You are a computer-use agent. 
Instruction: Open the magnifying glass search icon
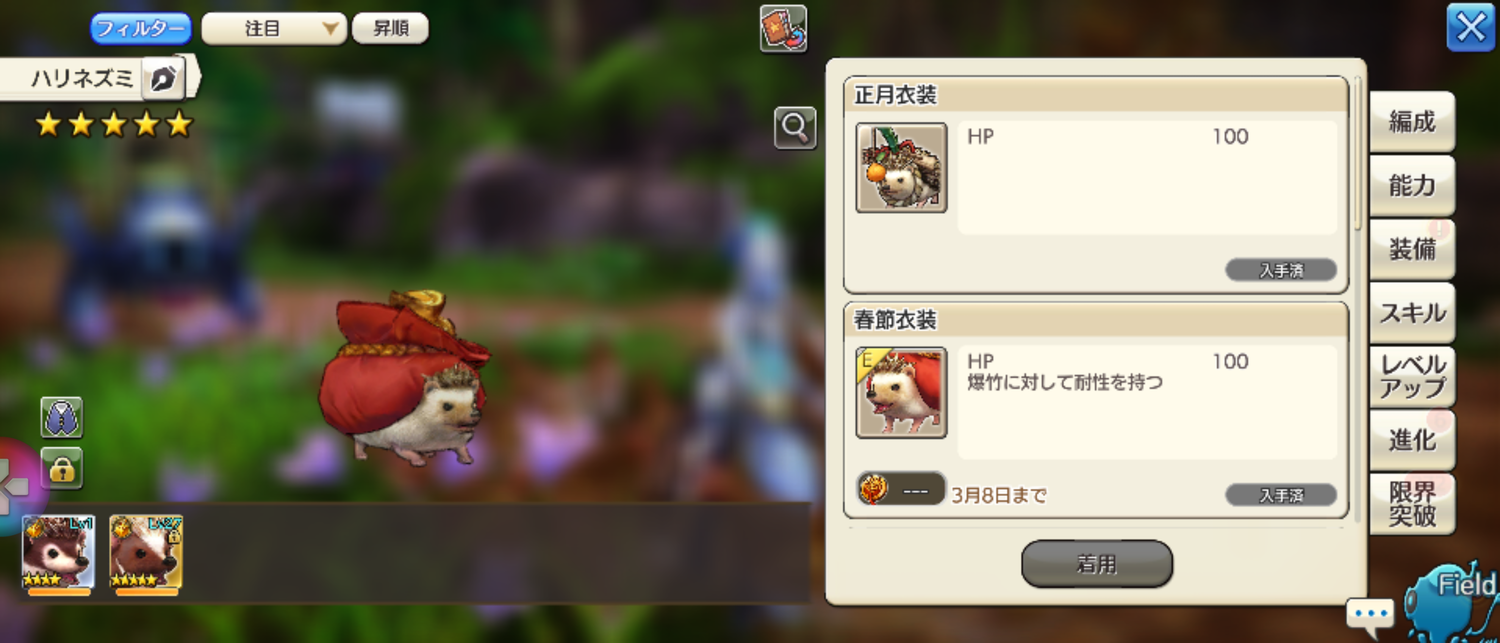click(x=795, y=128)
